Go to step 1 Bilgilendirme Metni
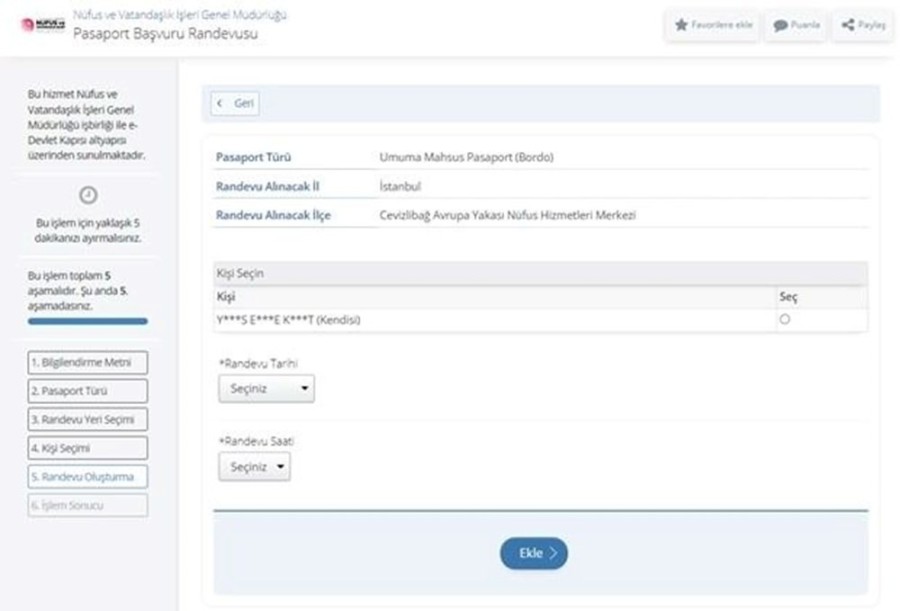900x611 pixels. point(88,362)
